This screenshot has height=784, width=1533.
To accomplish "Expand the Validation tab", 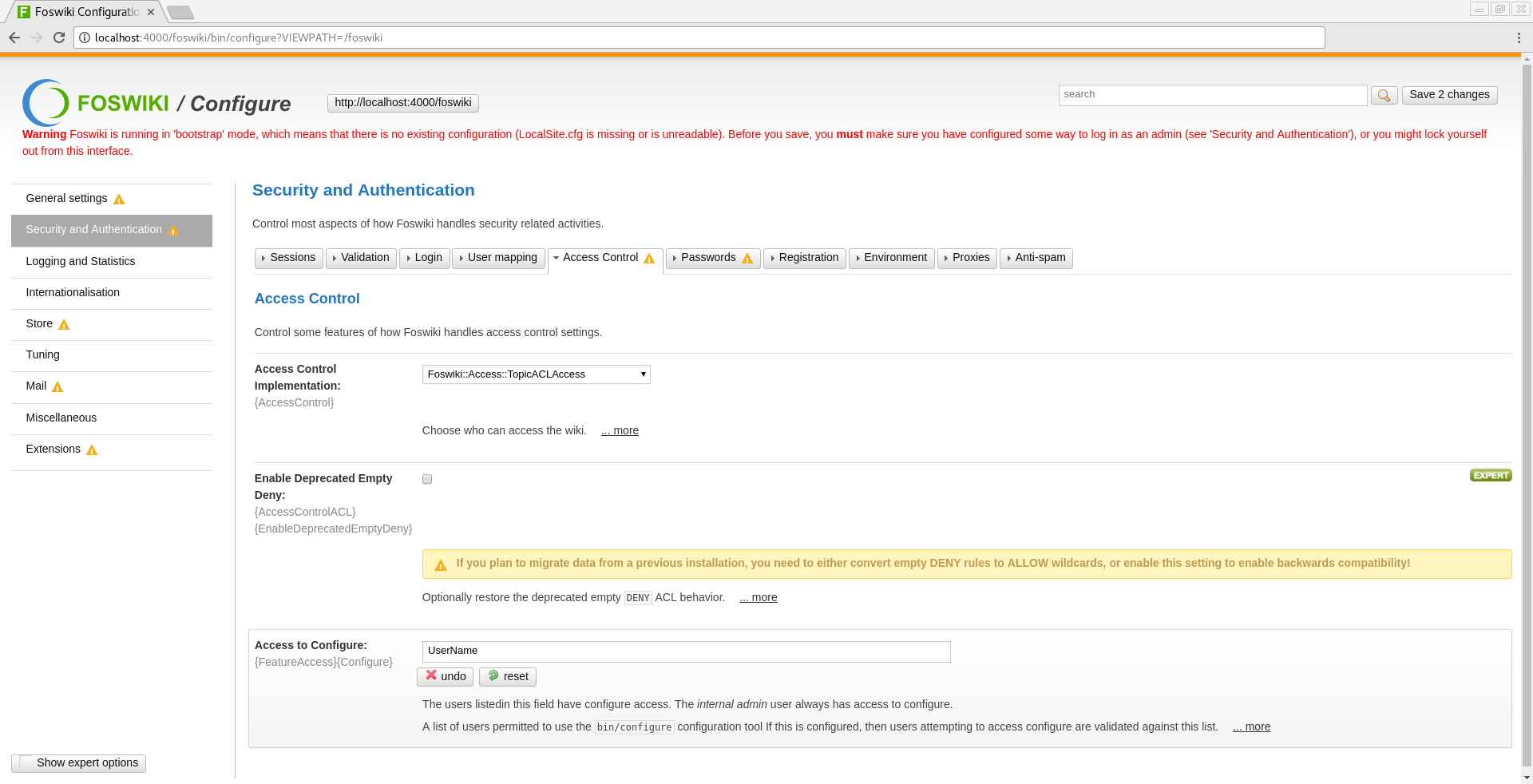I will (x=361, y=258).
